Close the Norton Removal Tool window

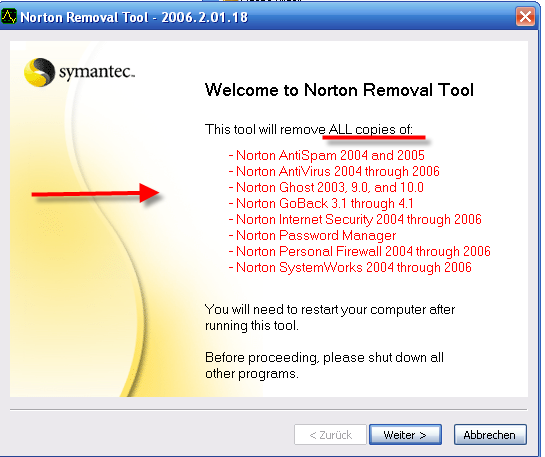tap(525, 17)
